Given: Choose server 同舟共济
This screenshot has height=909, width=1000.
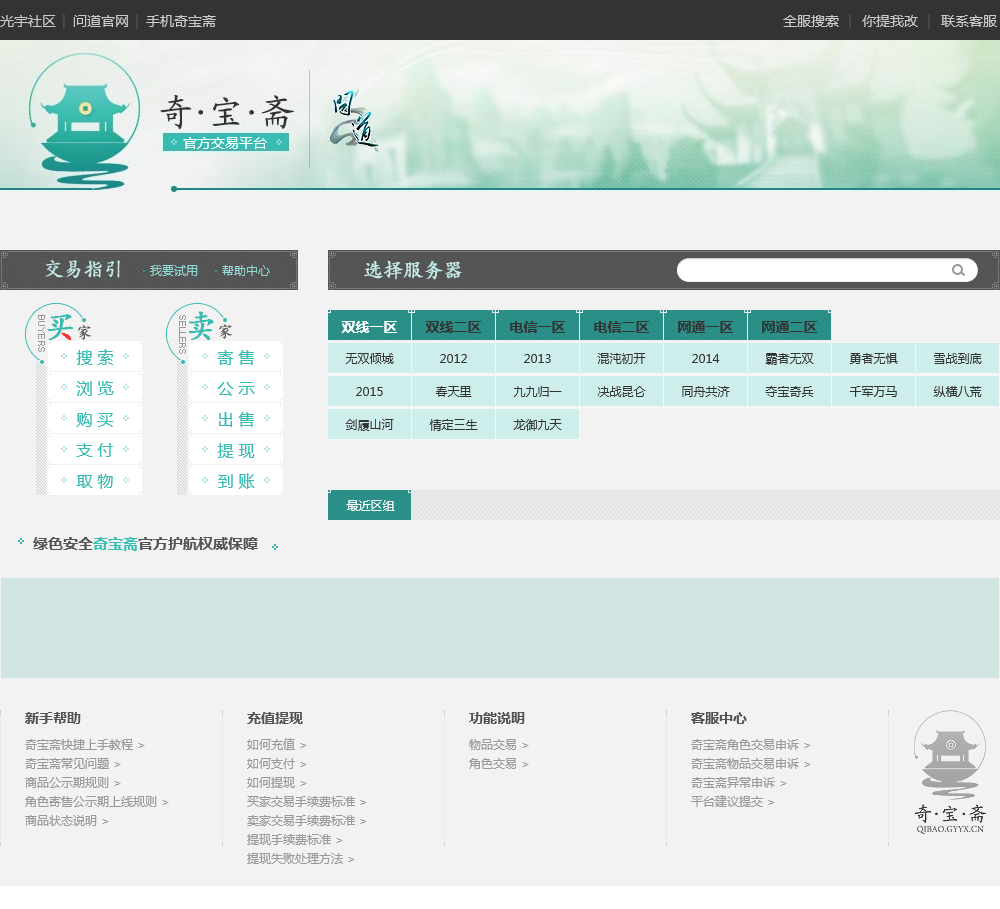Looking at the screenshot, I should tap(705, 392).
